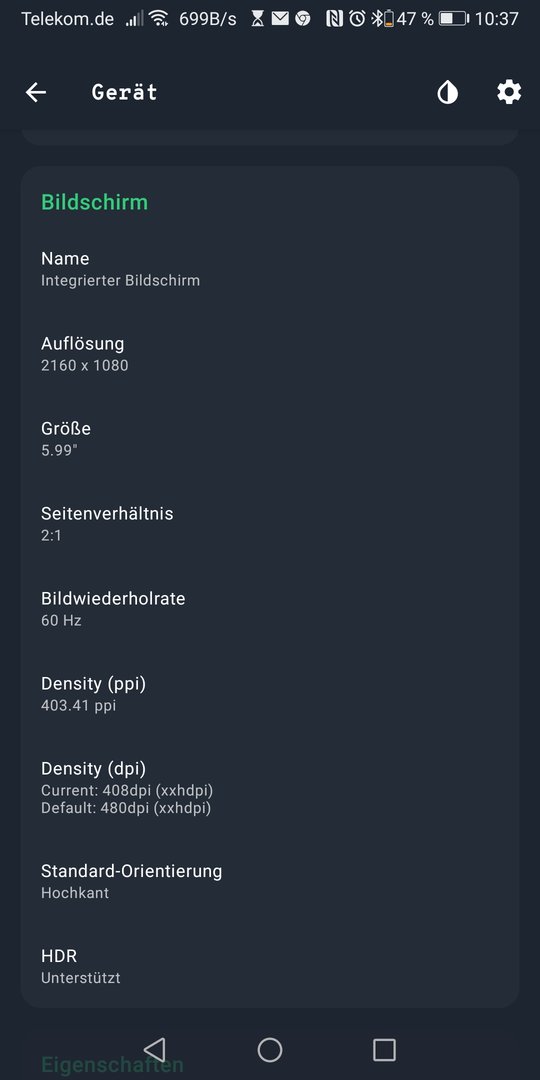Tap the back arrow in header

[x=36, y=92]
